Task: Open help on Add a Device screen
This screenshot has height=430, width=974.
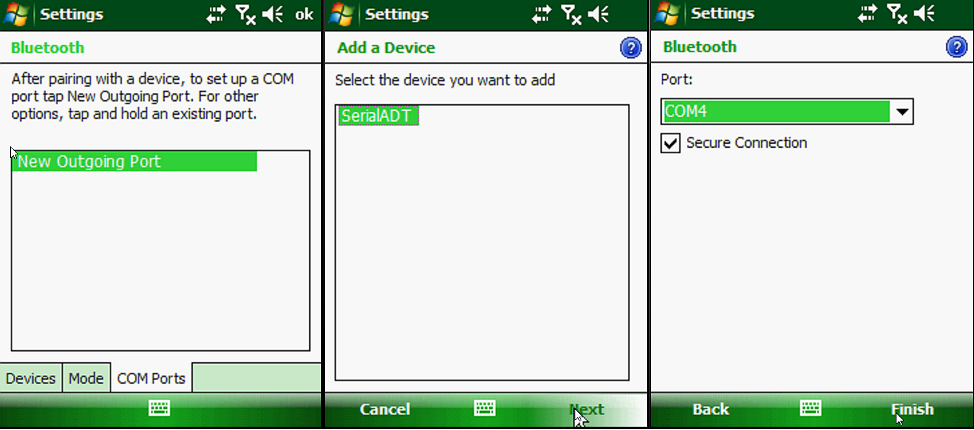Action: point(630,48)
